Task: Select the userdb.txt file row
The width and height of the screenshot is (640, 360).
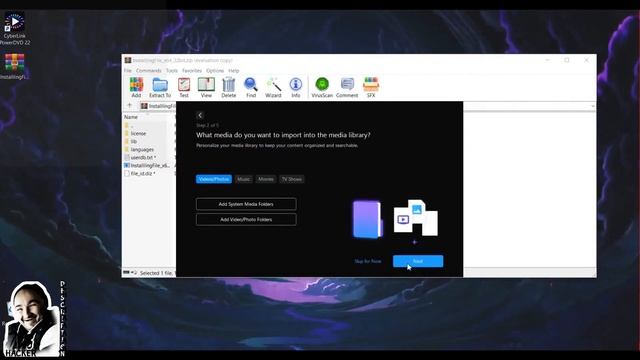Action: pos(140,157)
